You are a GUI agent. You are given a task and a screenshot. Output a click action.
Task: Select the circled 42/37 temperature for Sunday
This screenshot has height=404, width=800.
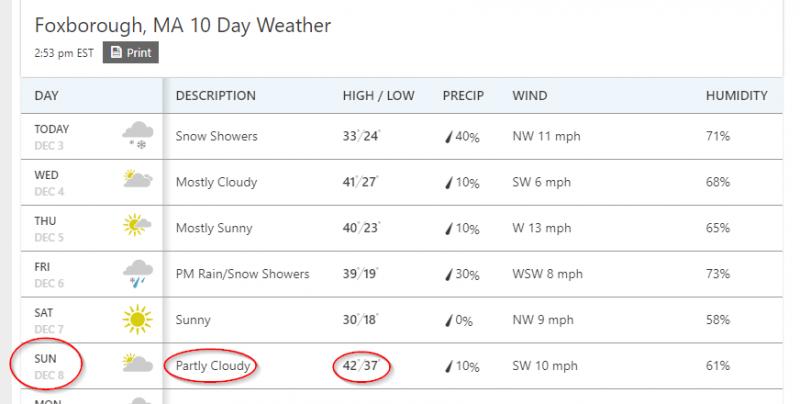(x=361, y=366)
